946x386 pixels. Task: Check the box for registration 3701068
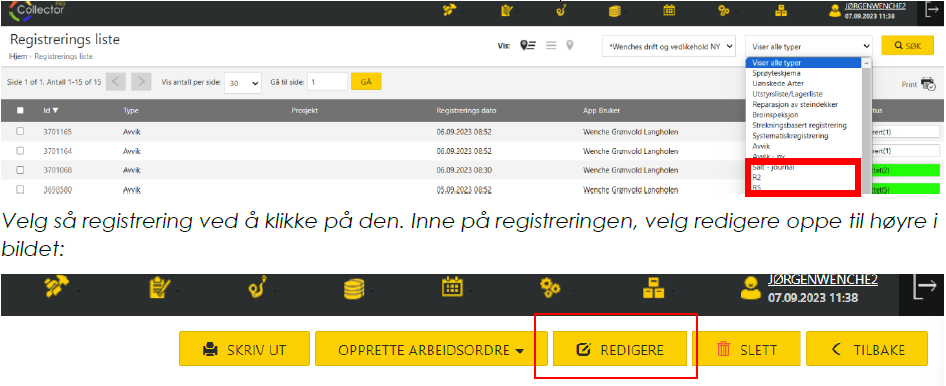click(21, 170)
